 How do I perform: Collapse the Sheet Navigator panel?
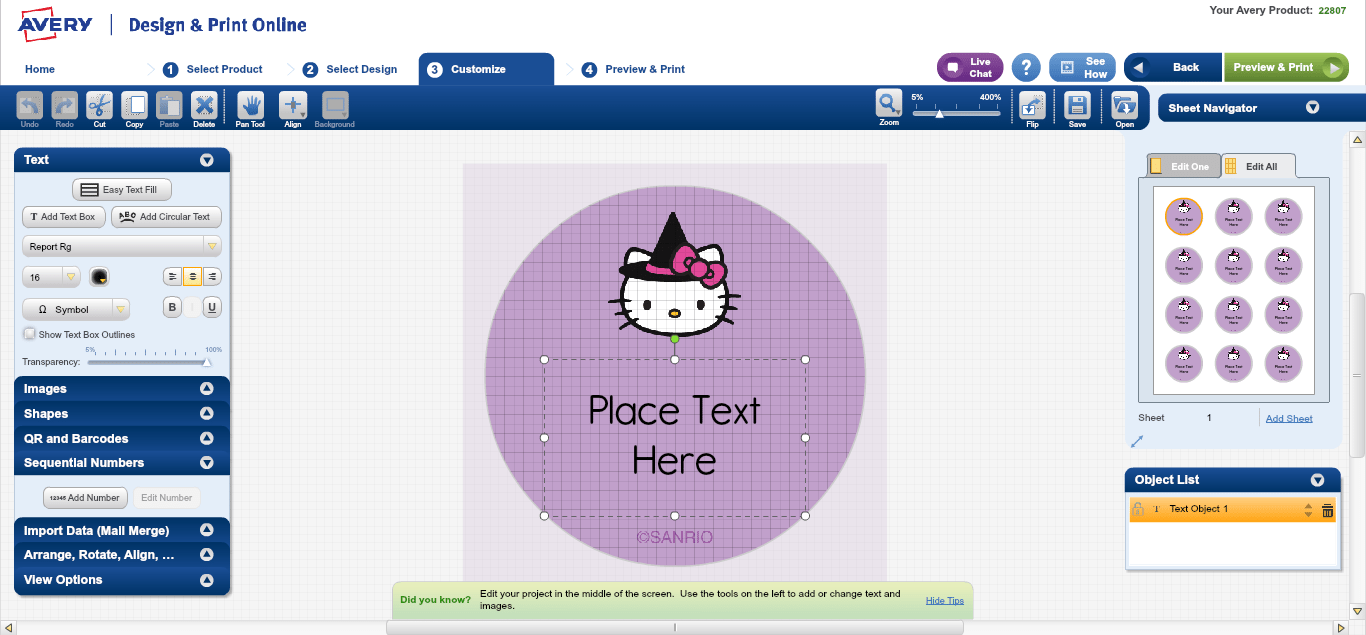(x=1313, y=108)
